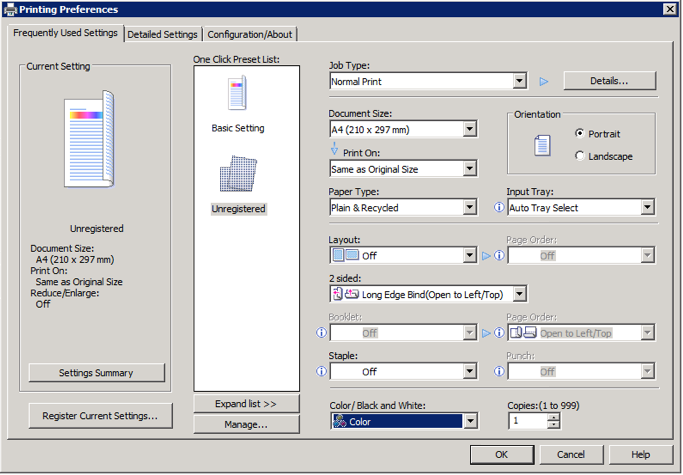The image size is (683, 475).
Task: Decrease the copies count with down arrow
Action: pos(553,425)
